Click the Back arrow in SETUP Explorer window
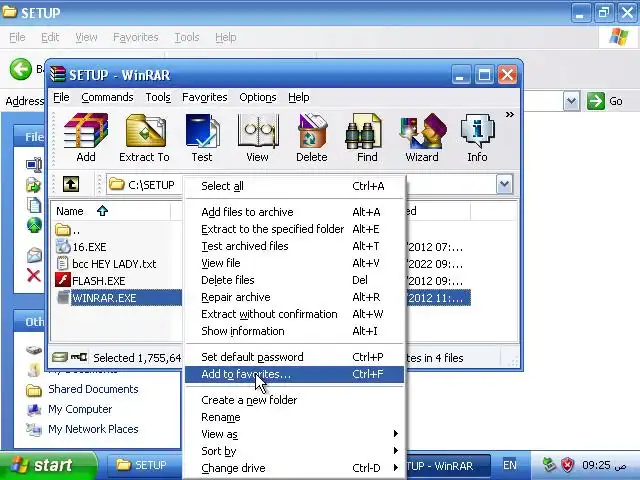This screenshot has width=640, height=480. pyautogui.click(x=20, y=69)
